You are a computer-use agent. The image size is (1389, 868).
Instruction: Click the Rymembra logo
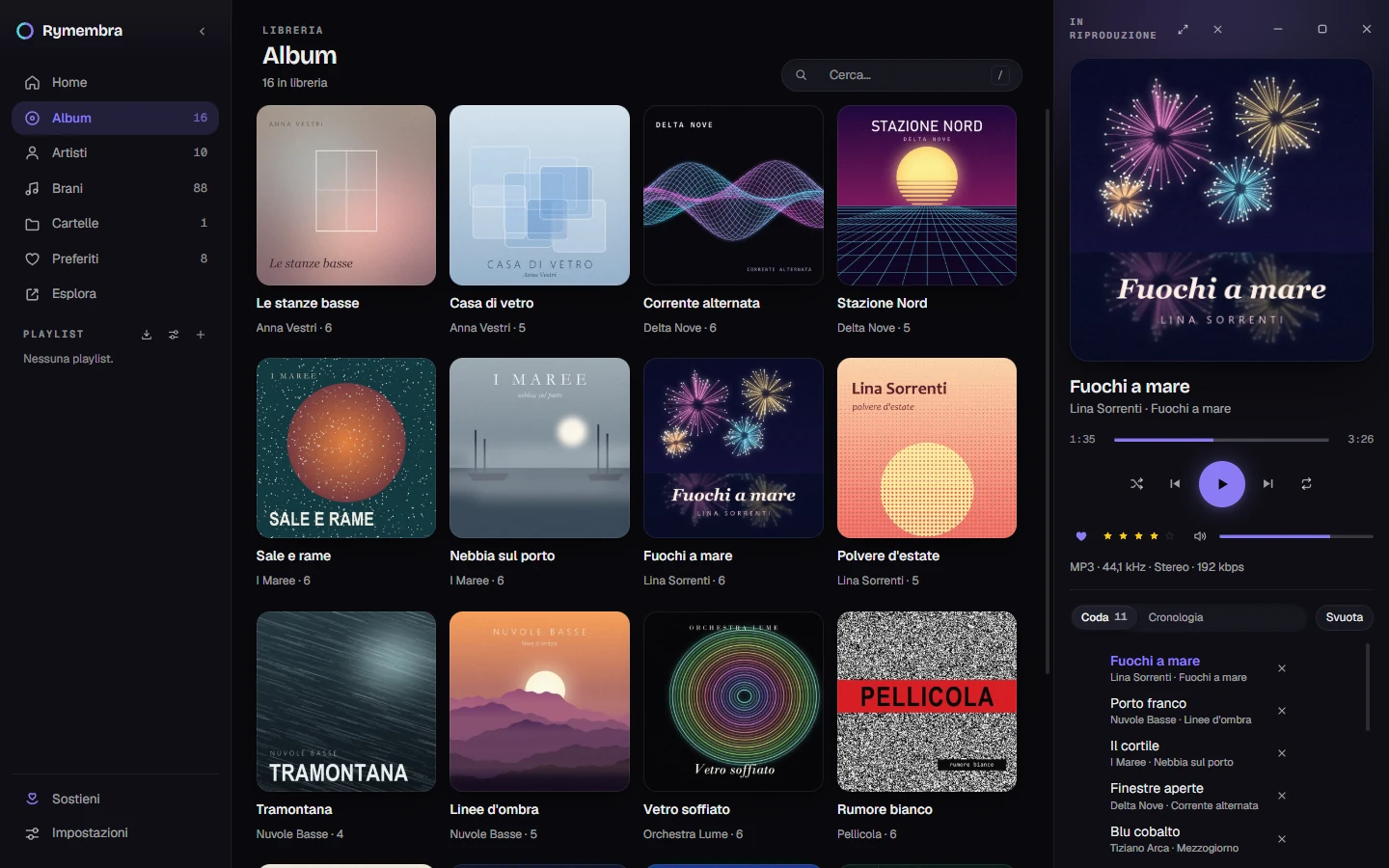coord(25,31)
